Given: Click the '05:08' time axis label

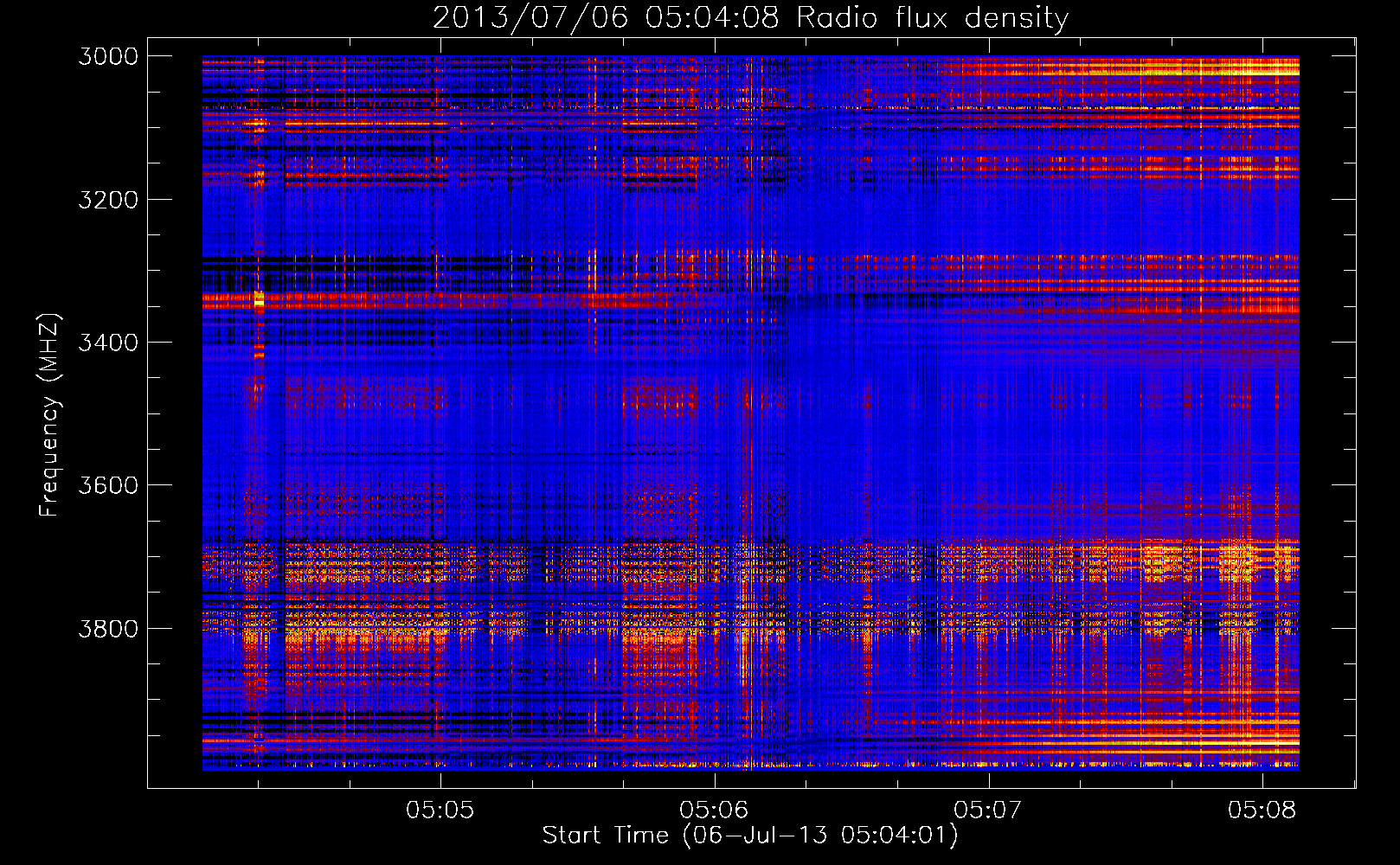Looking at the screenshot, I should (1262, 810).
